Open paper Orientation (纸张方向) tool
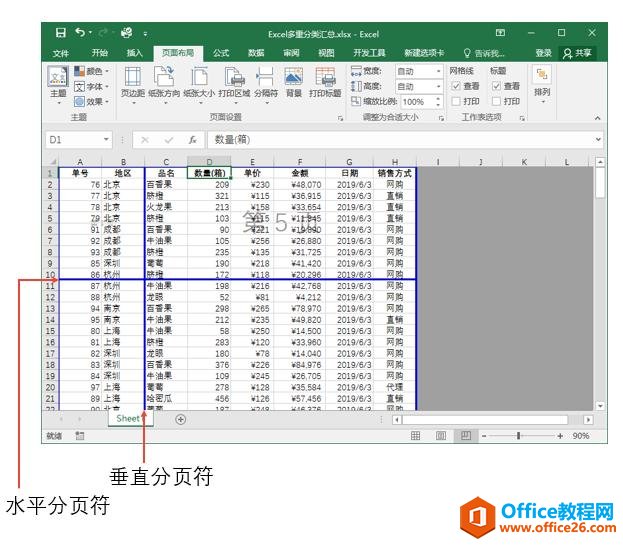Viewport: 623px width, 545px height. 164,86
